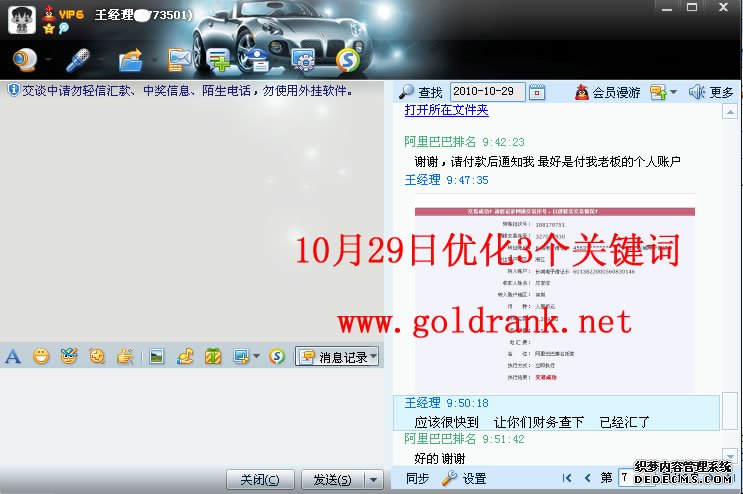Open font settings letter A icon
743x494 pixels.
(x=13, y=356)
